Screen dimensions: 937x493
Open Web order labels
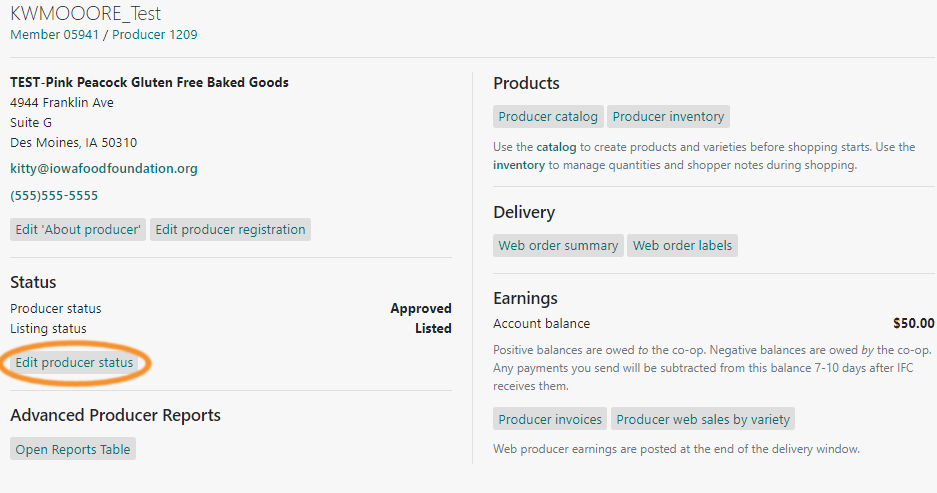[x=682, y=246]
